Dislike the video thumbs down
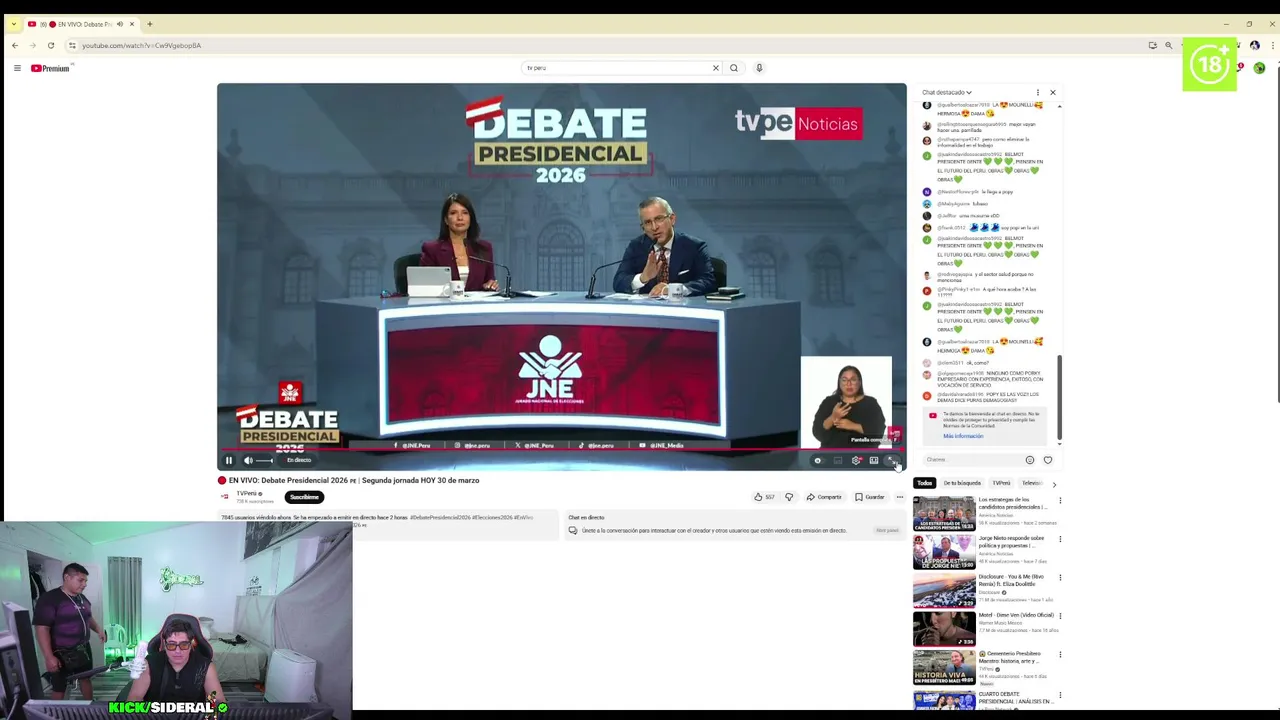 [788, 497]
